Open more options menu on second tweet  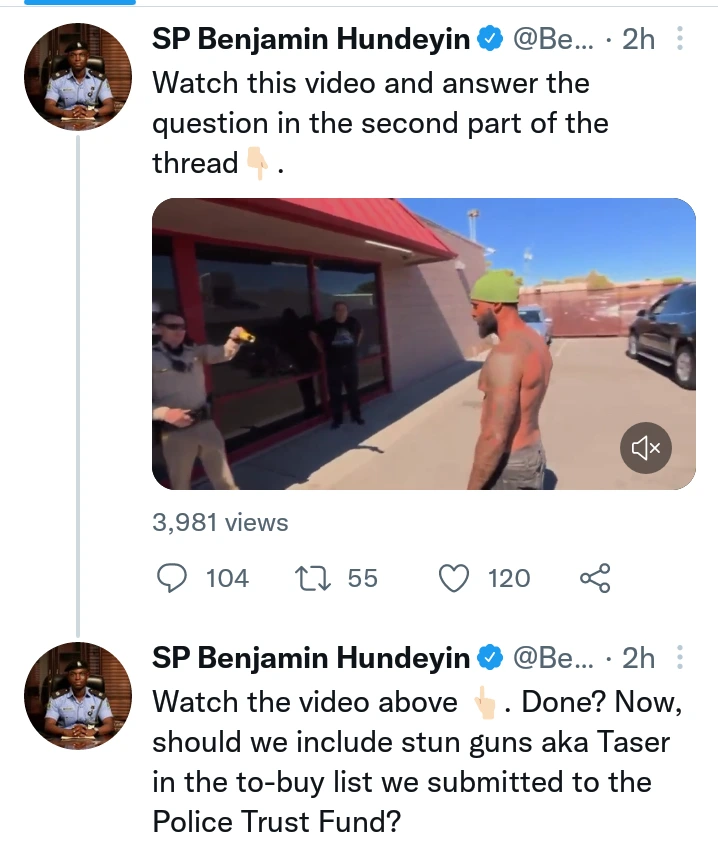(x=680, y=657)
